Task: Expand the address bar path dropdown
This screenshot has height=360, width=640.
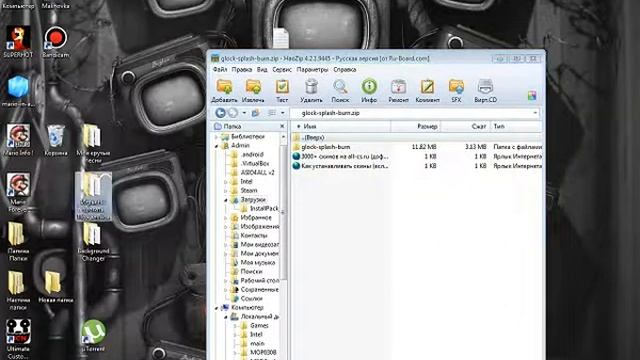Action: point(535,113)
